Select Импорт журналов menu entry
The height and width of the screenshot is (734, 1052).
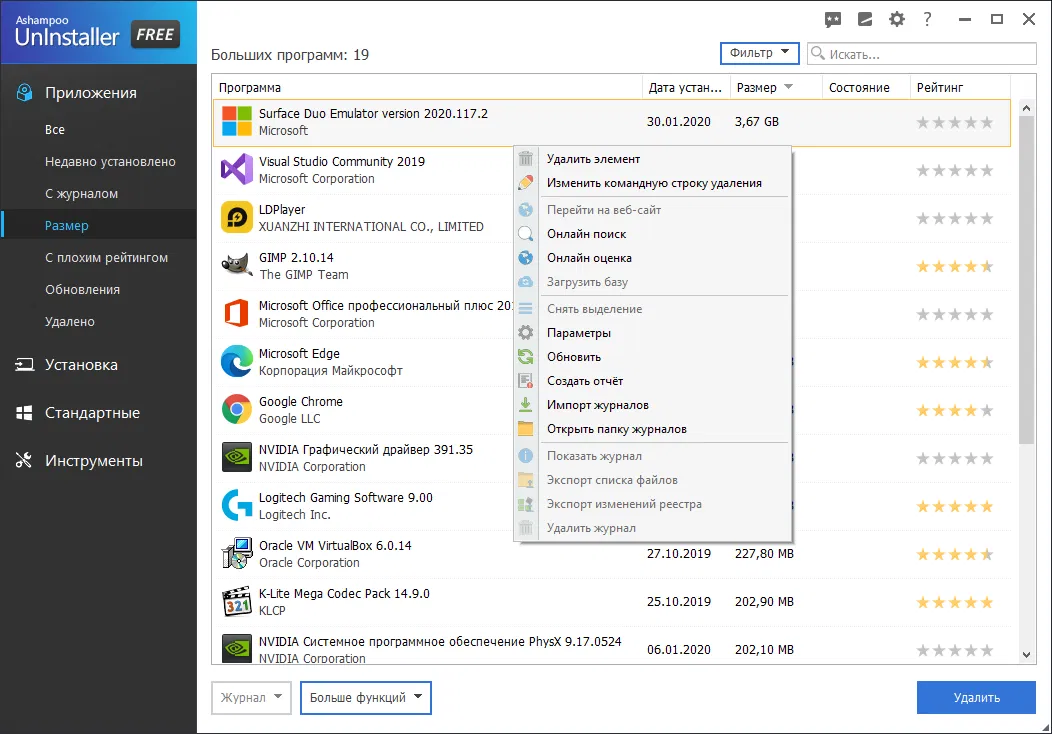tap(598, 405)
